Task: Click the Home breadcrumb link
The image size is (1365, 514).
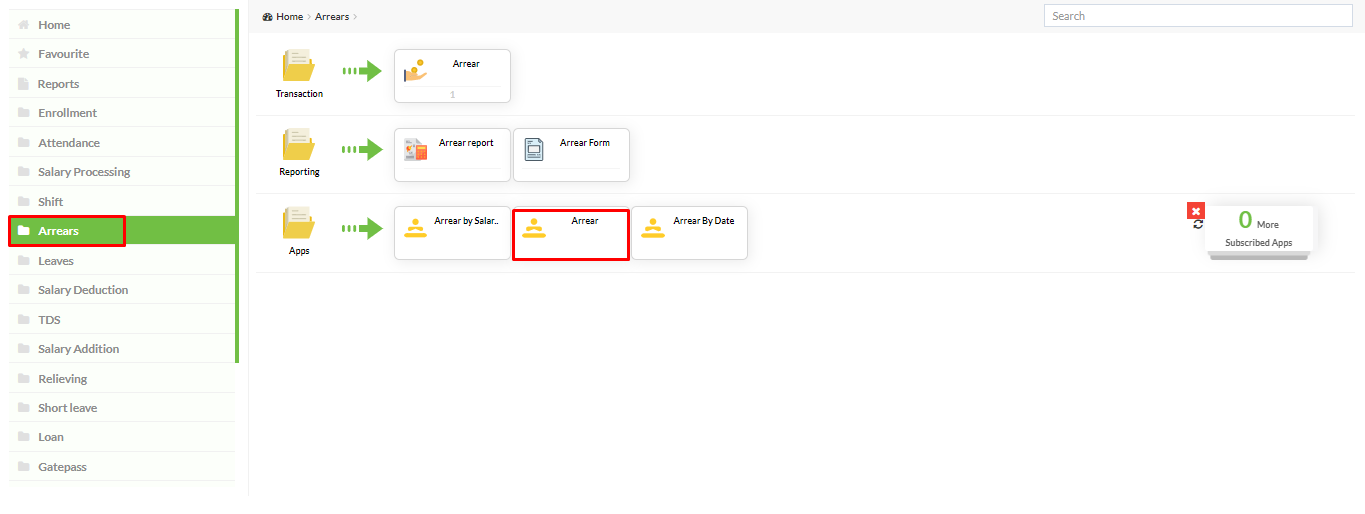Action: tap(289, 17)
